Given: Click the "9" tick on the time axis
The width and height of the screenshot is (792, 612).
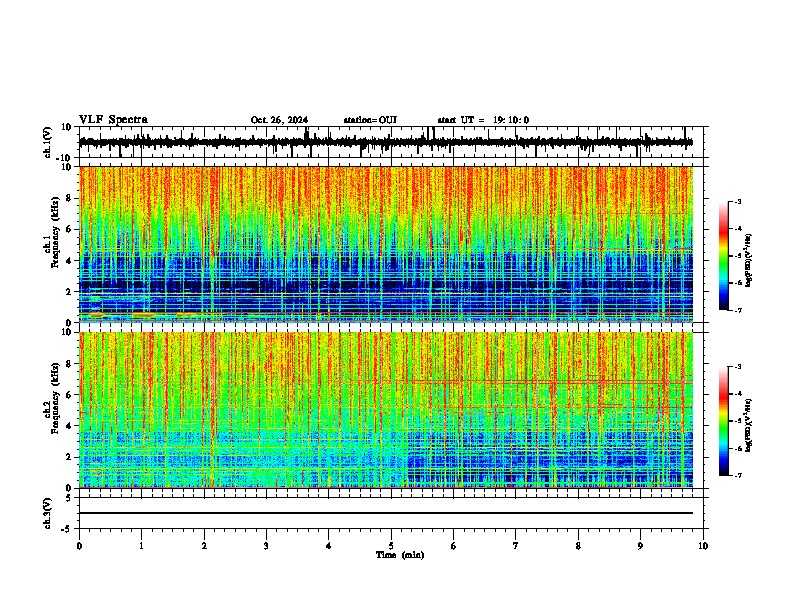Looking at the screenshot, I should [640, 546].
